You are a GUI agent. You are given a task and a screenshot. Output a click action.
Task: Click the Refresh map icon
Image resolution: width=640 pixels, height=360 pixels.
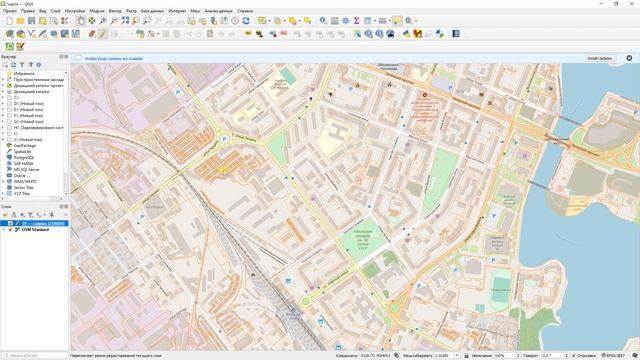(246, 21)
